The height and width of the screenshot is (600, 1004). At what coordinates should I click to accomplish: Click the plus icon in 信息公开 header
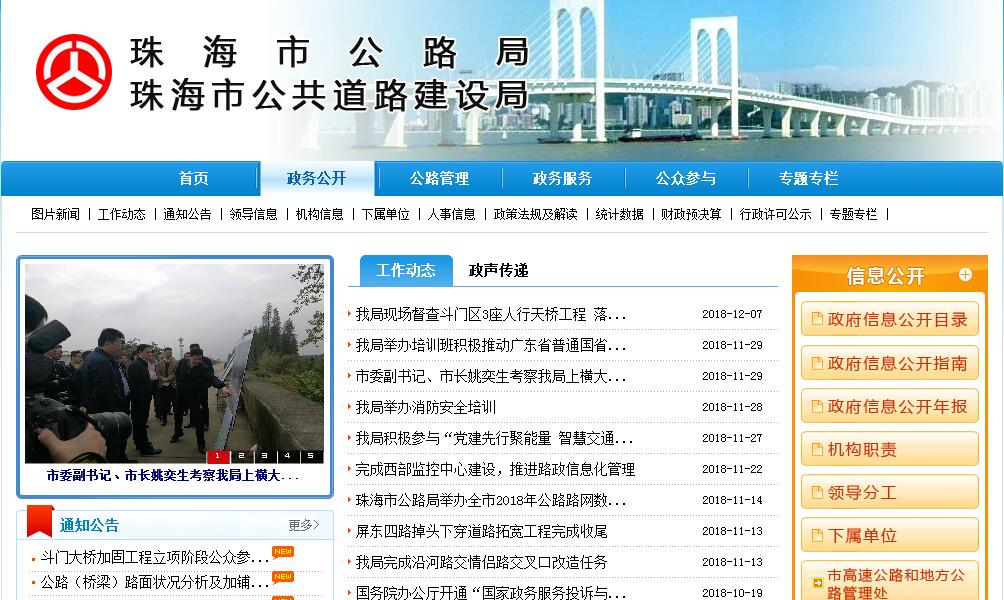pos(965,274)
